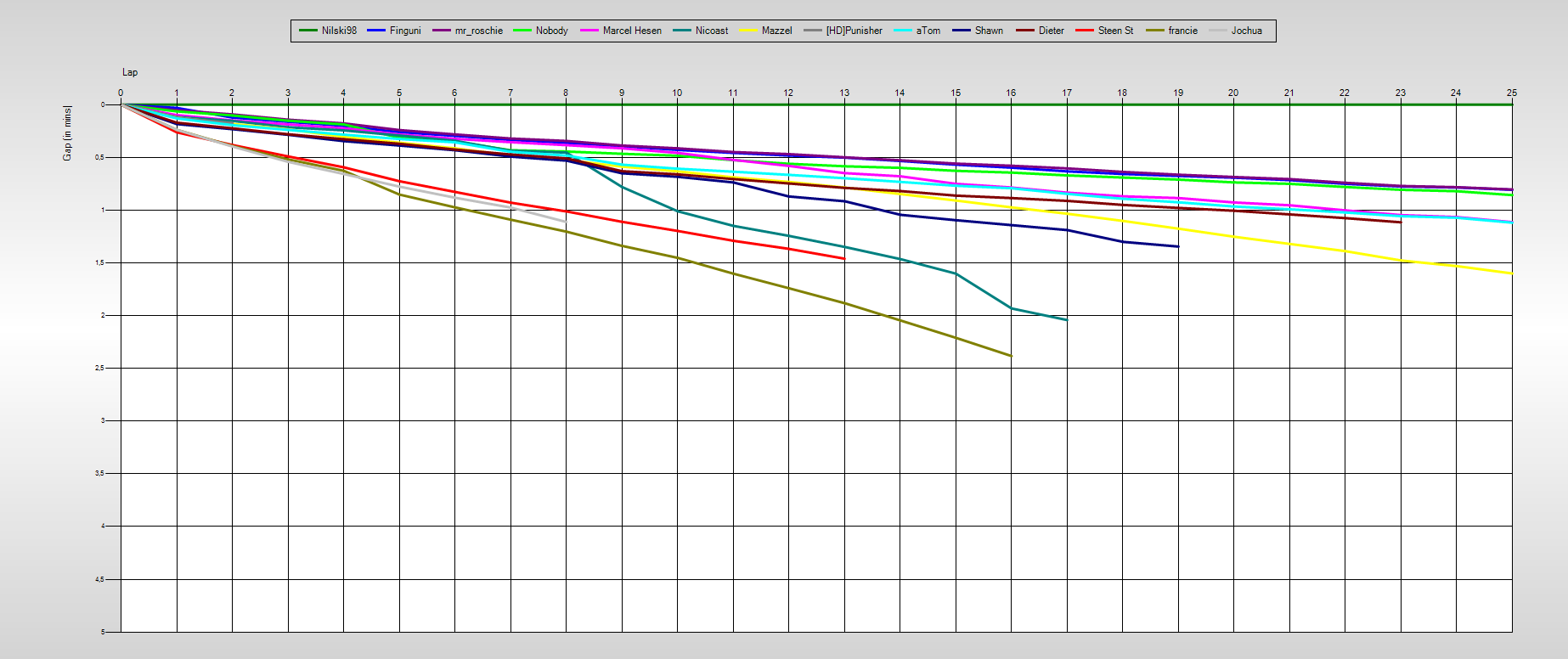Click the olive francie legend swatch
The image size is (1568, 659).
1154,31
